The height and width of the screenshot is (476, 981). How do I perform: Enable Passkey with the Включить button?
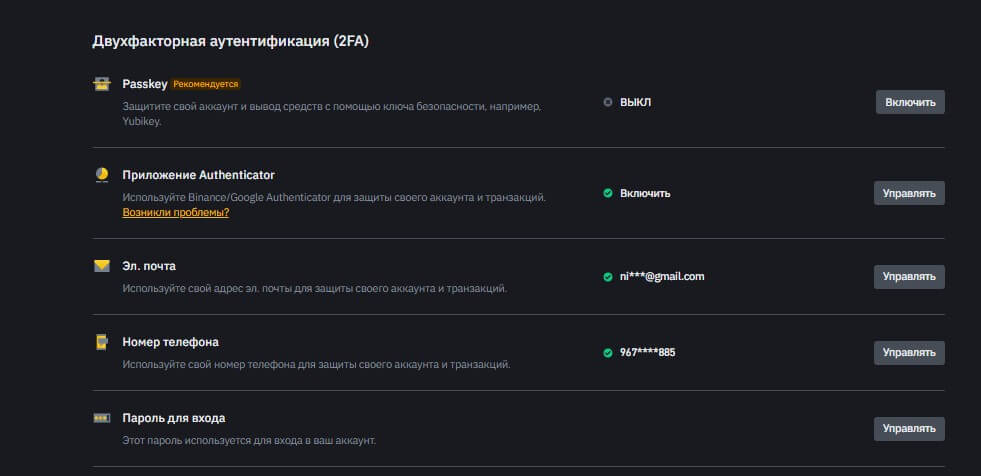pyautogui.click(x=910, y=102)
